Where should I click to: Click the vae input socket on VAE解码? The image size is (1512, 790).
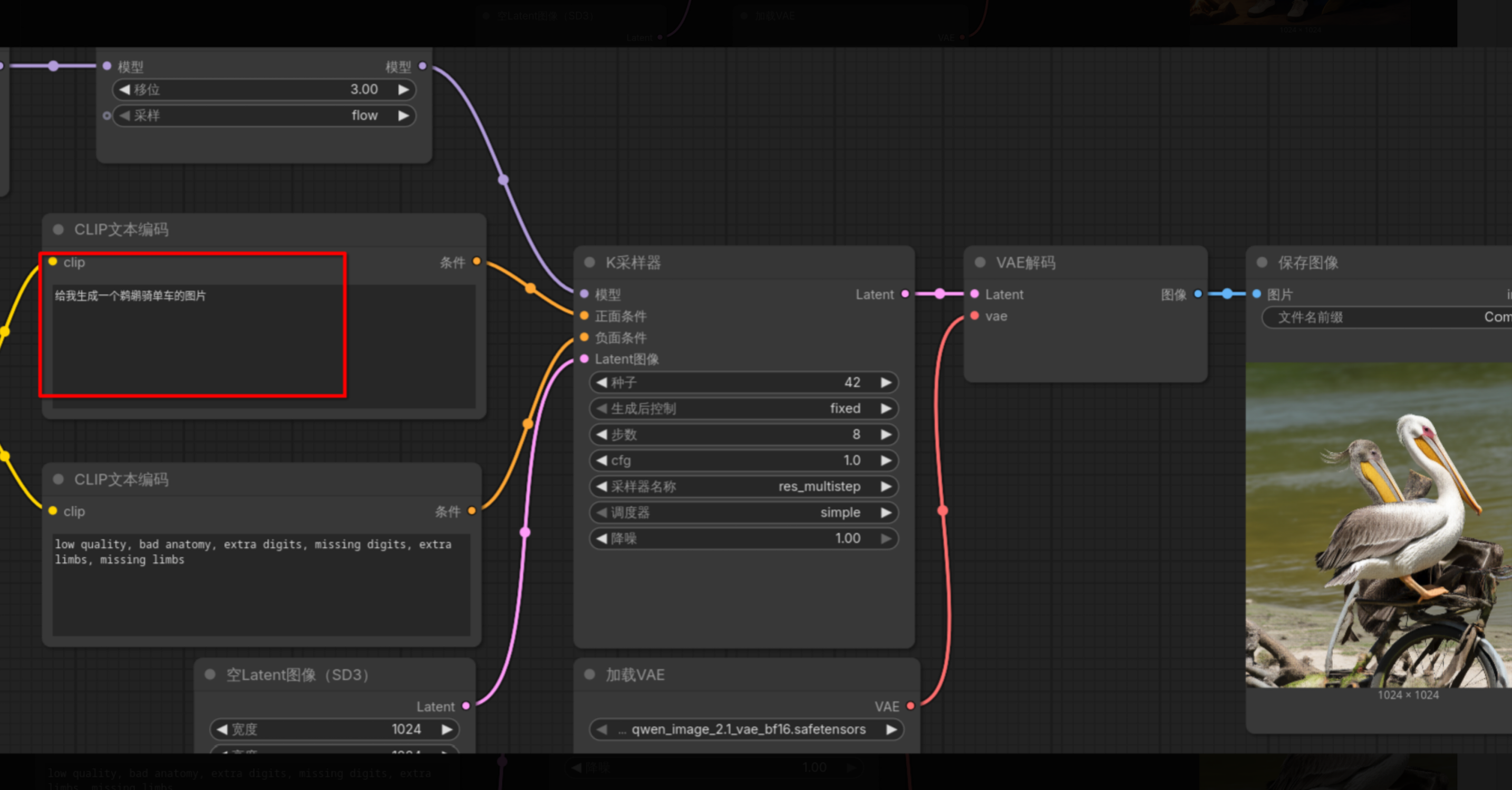[974, 315]
